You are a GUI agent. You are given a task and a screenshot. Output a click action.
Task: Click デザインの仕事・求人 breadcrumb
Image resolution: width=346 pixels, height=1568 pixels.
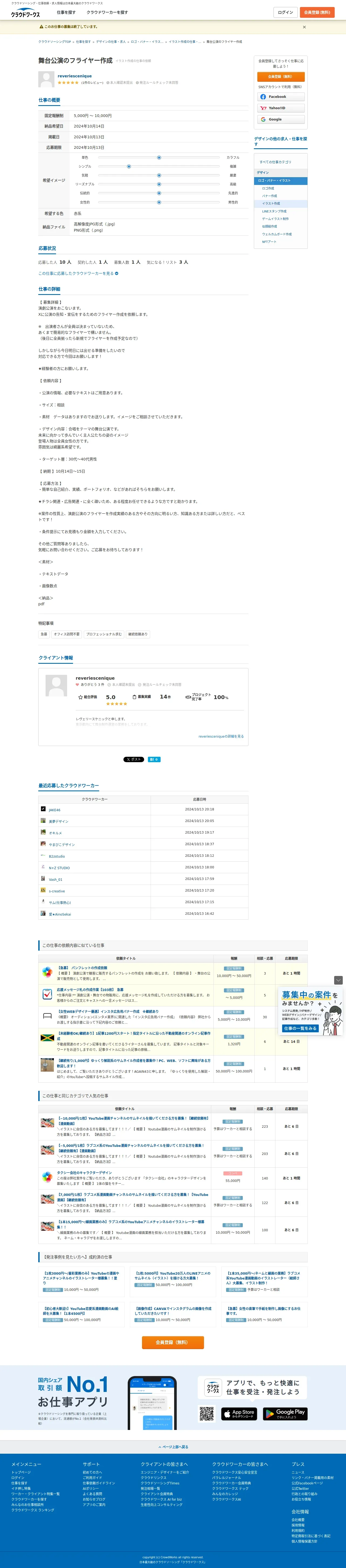pyautogui.click(x=111, y=42)
